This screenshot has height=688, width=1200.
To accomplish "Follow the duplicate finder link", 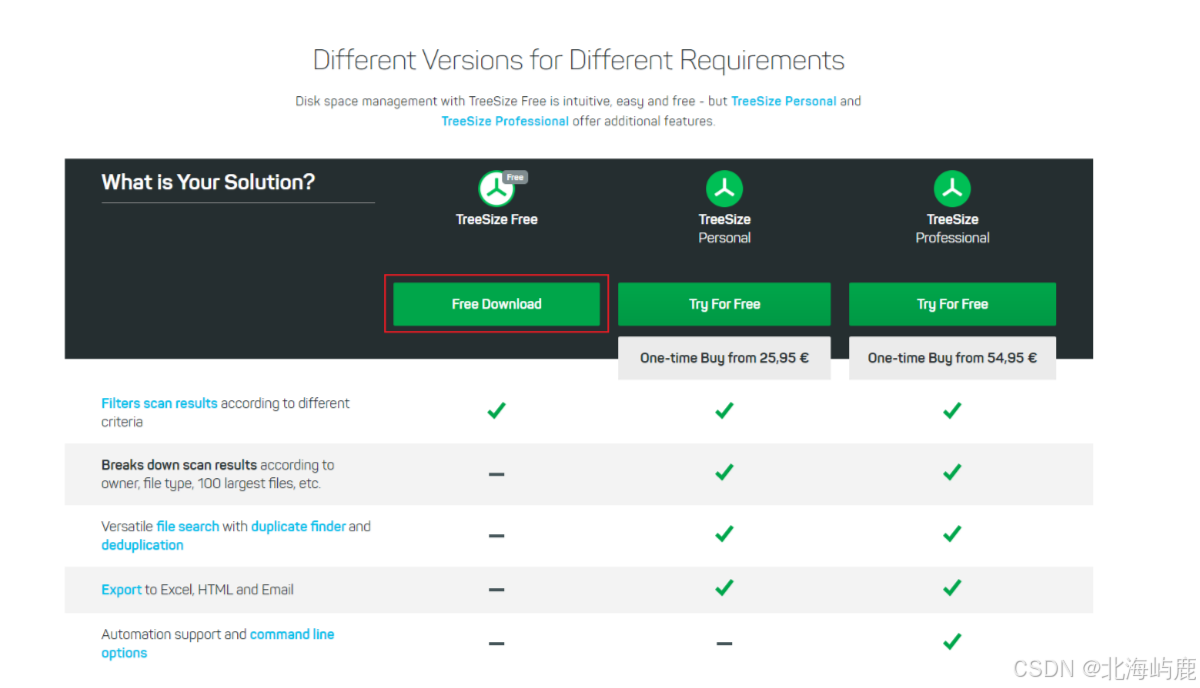I will pyautogui.click(x=298, y=526).
